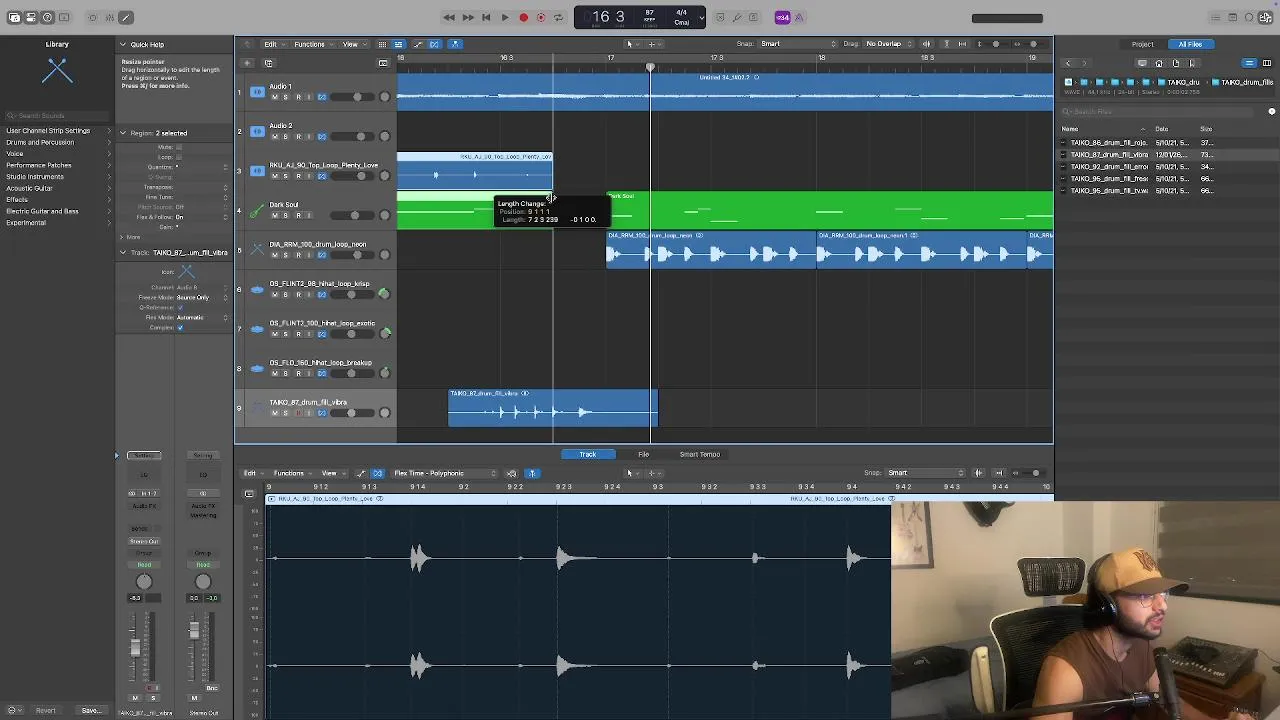Open the tracks area View menu
This screenshot has width=1280, height=720.
pos(352,44)
